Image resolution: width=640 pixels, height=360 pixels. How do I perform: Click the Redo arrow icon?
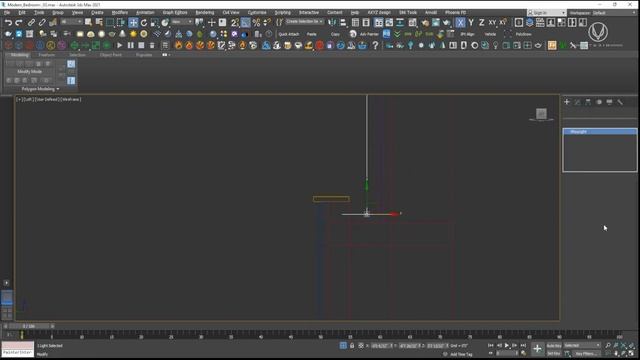[x=19, y=22]
